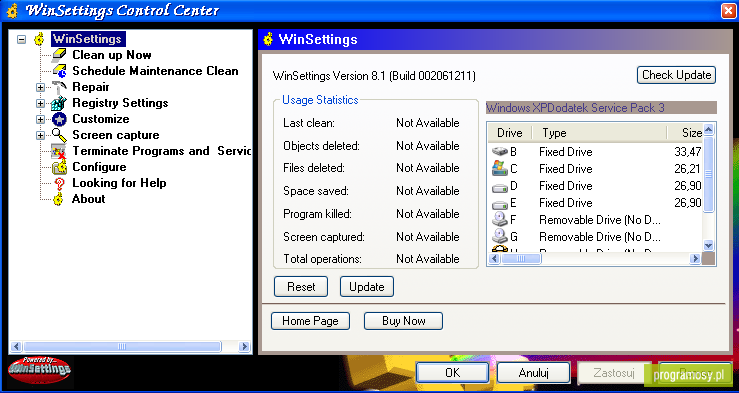The image size is (739, 393).
Task: Click the Buy Now button
Action: [x=403, y=321]
